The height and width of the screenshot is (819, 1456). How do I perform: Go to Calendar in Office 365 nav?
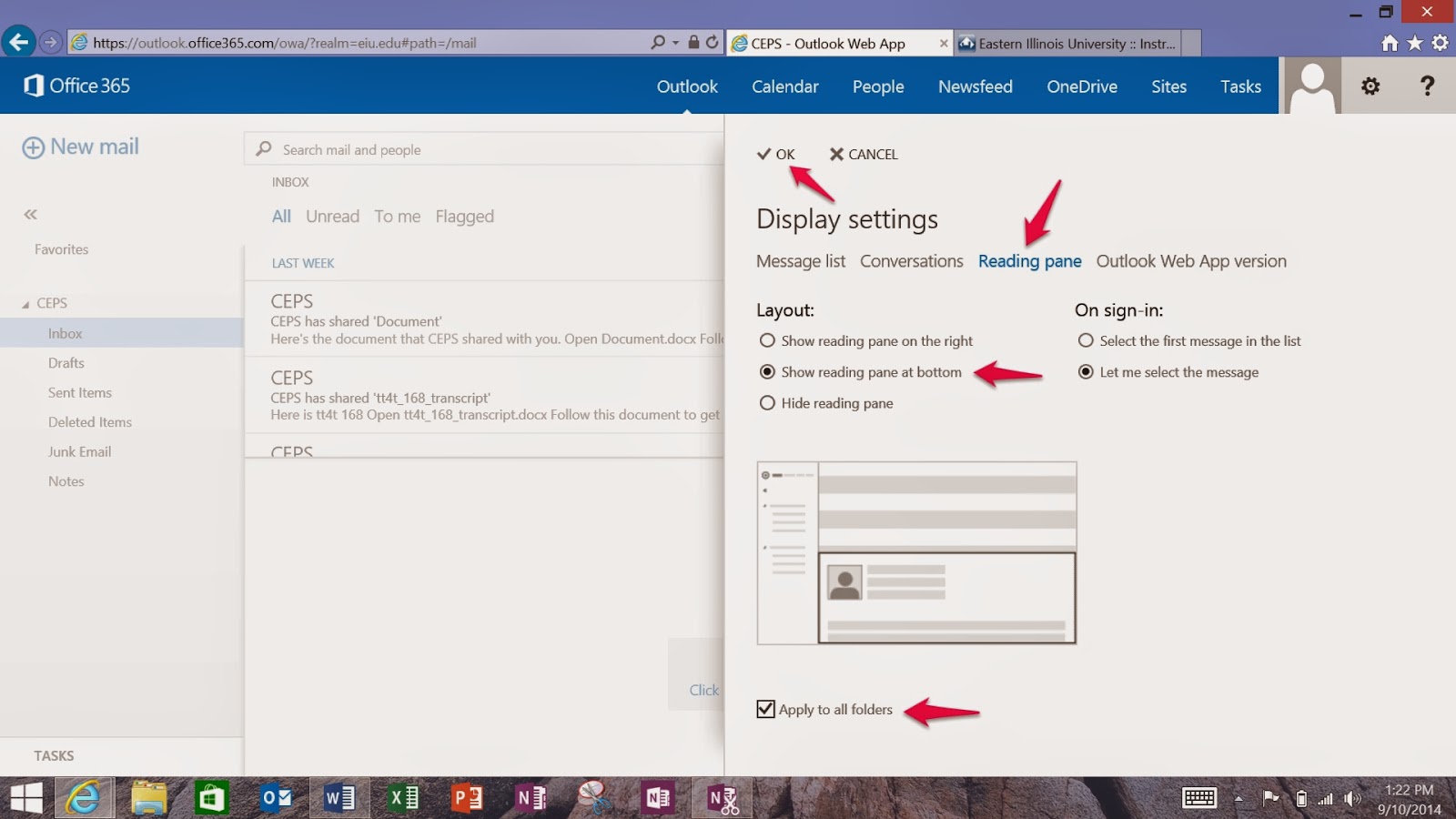pyautogui.click(x=784, y=86)
